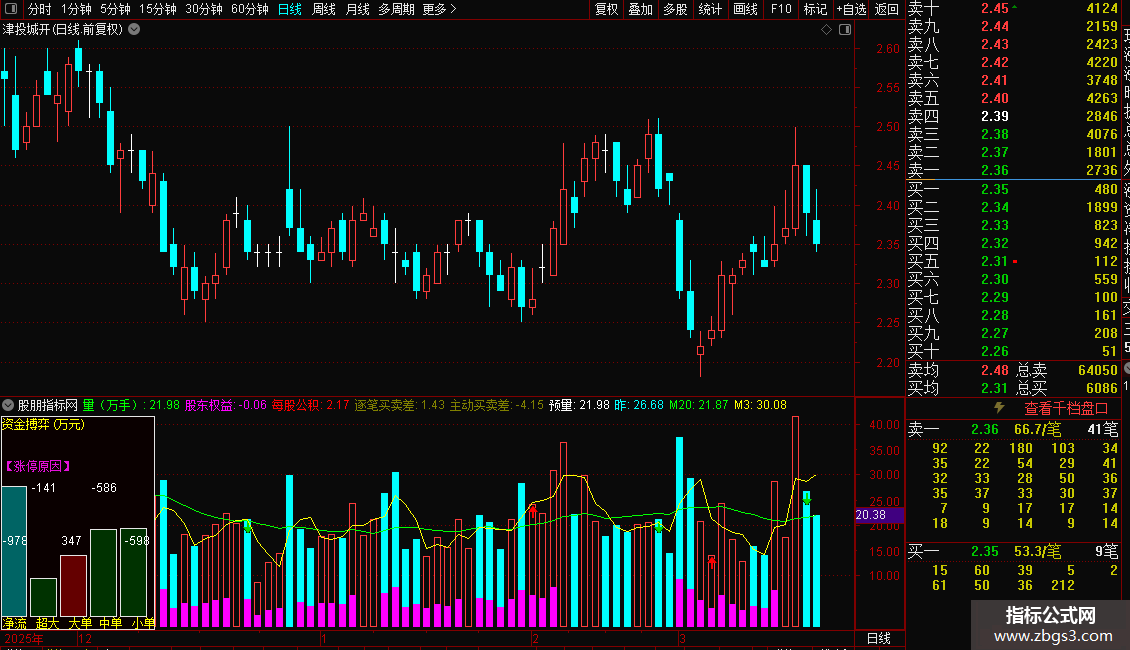
Task: Click the 总买 value 6086
Action: 1102,388
